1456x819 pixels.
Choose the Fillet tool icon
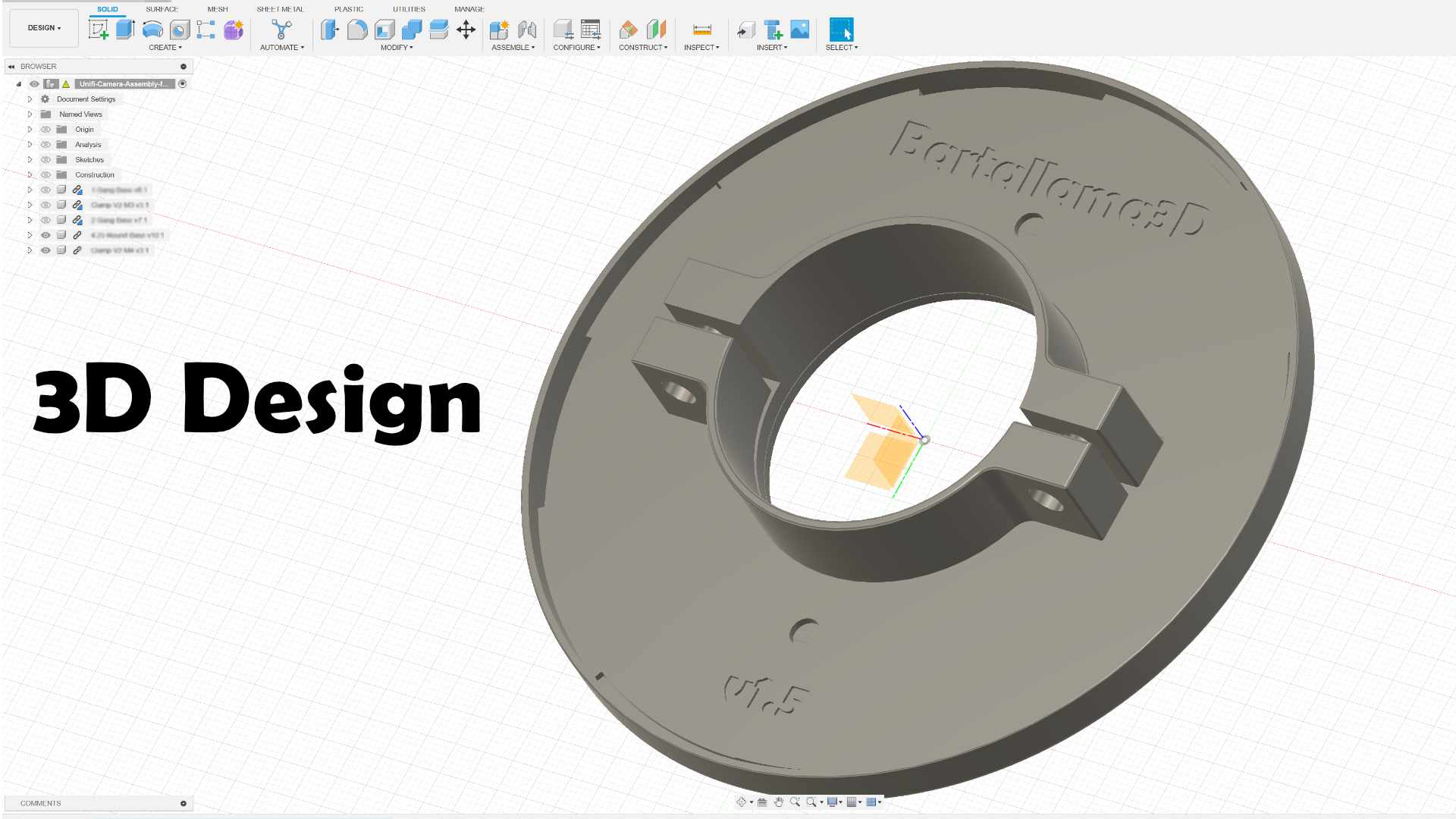click(357, 30)
